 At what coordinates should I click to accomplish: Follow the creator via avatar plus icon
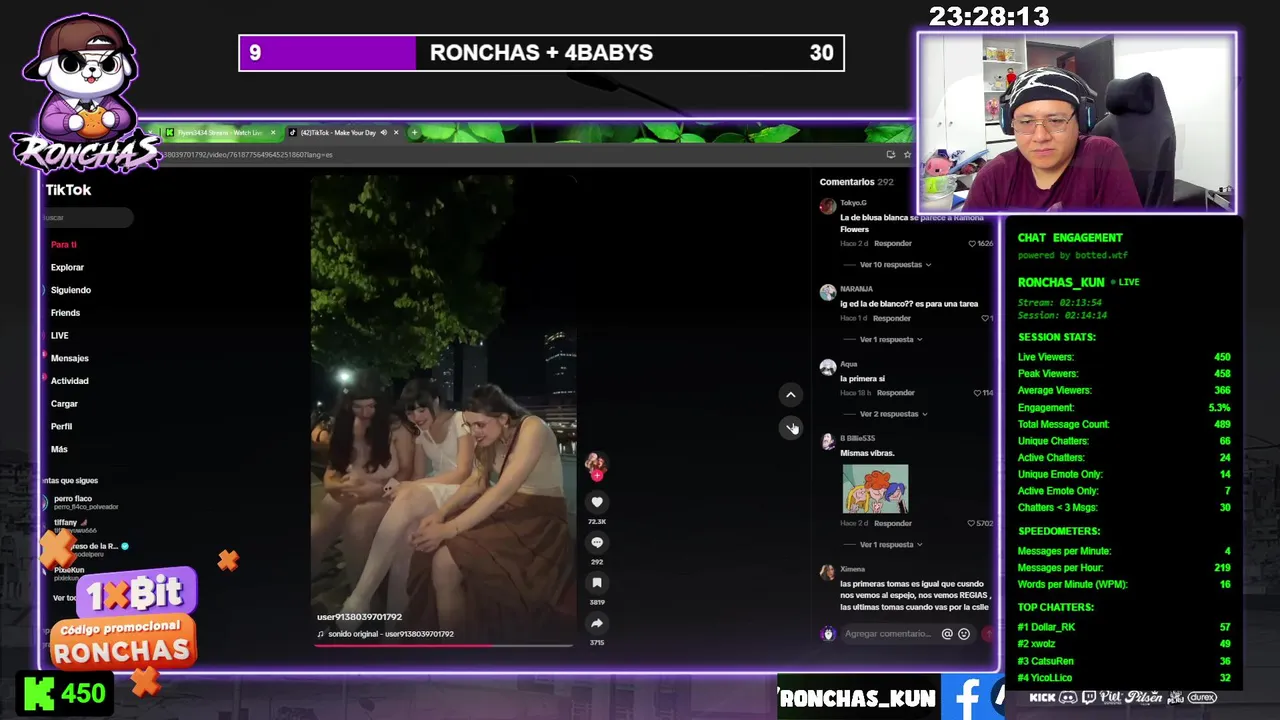pyautogui.click(x=597, y=476)
